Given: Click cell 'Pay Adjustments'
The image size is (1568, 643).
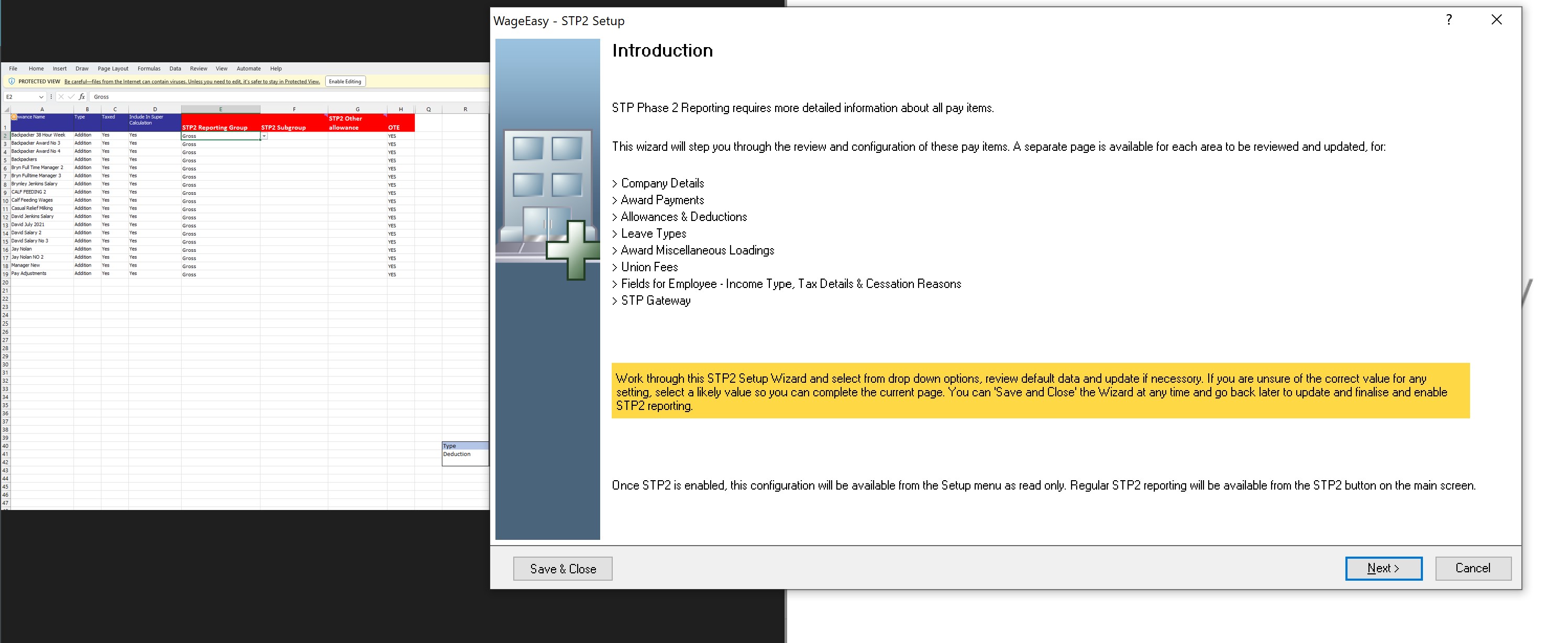Looking at the screenshot, I should (x=42, y=274).
